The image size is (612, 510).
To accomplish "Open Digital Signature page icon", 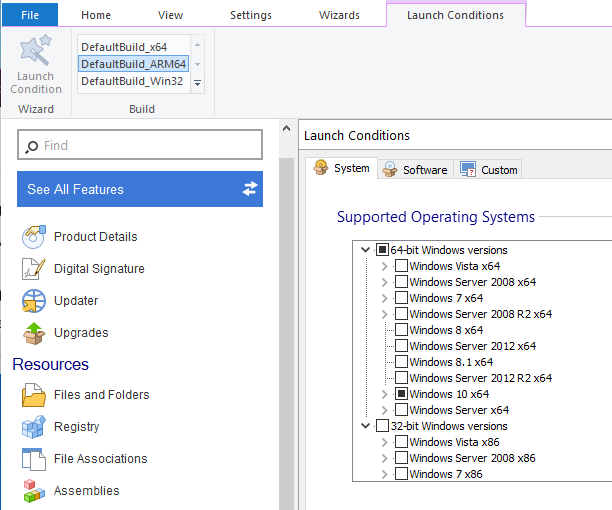I will 34,269.
